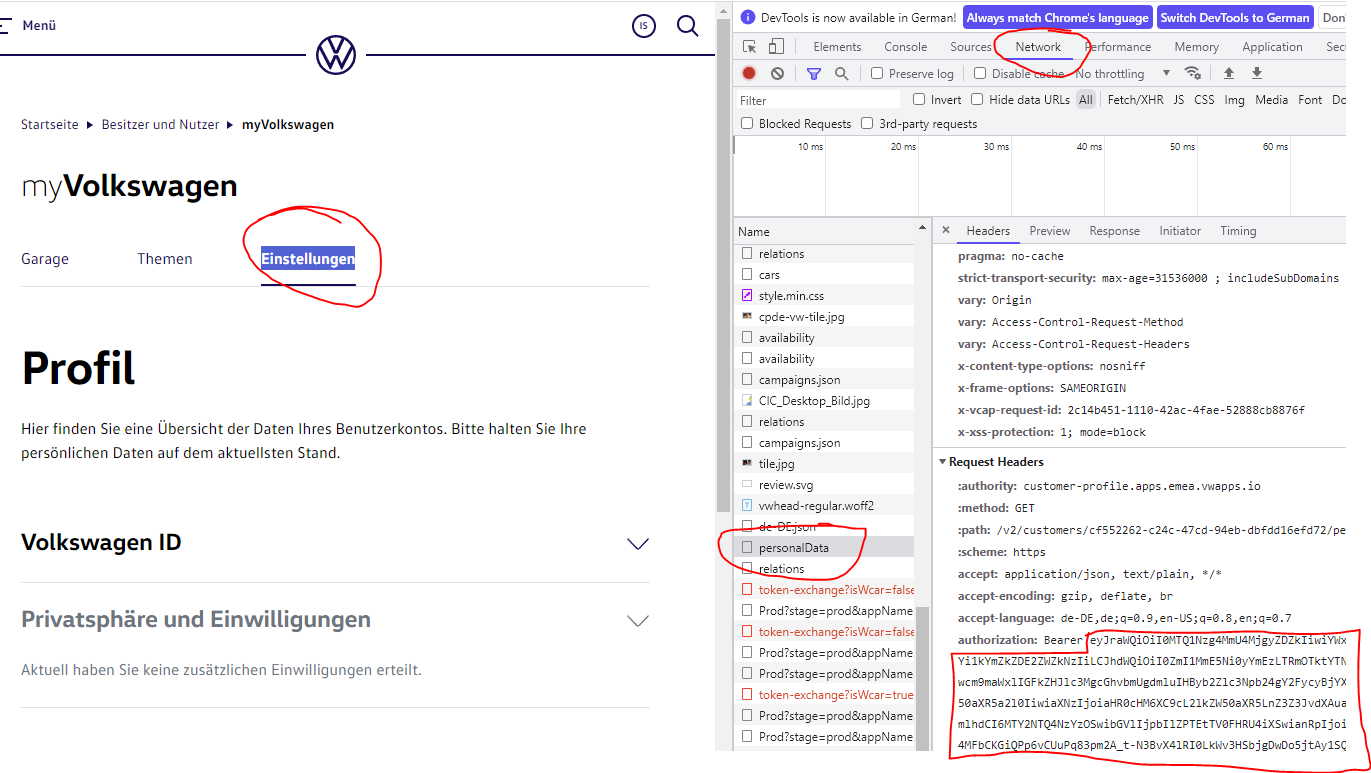Open the Performance panel tab
The image size is (1371, 773).
point(1118,47)
